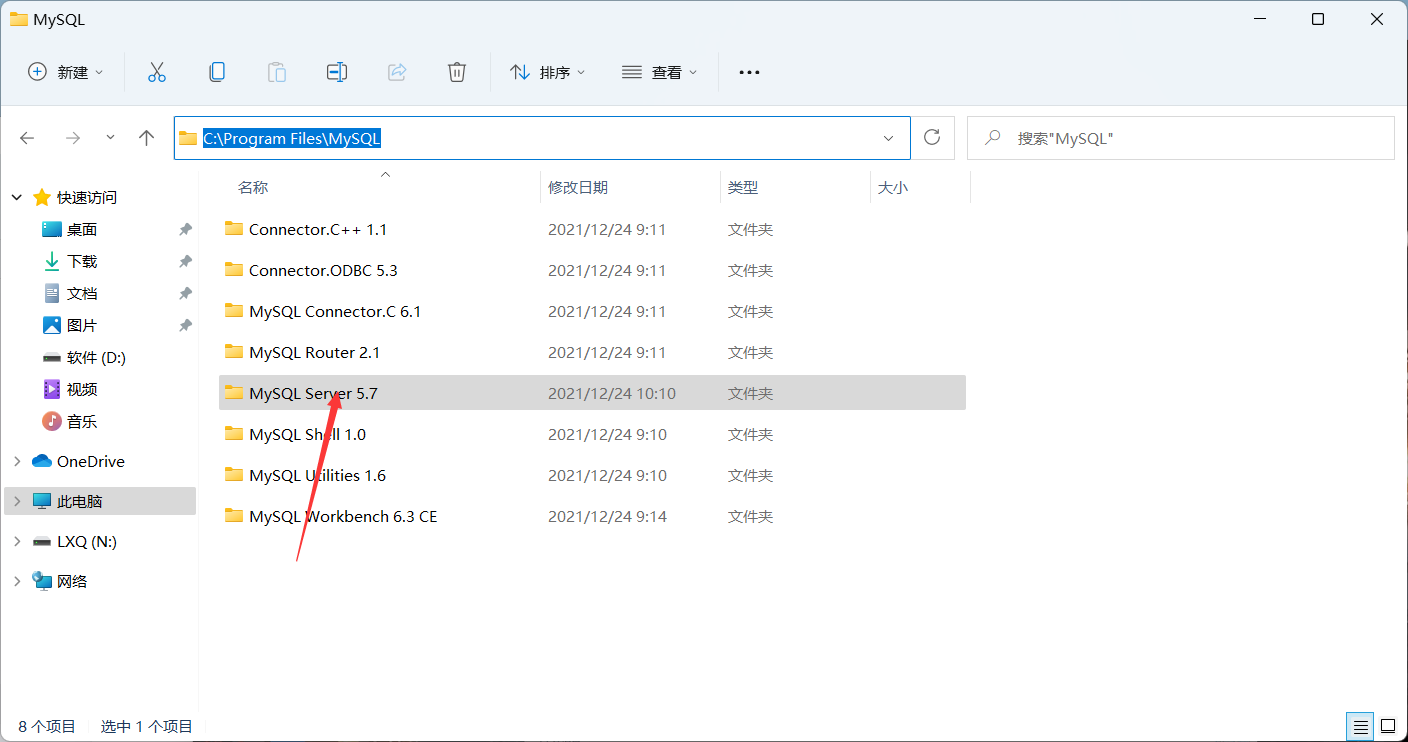Select 网络 in navigation pane
Viewport: 1408px width, 742px height.
pos(72,581)
